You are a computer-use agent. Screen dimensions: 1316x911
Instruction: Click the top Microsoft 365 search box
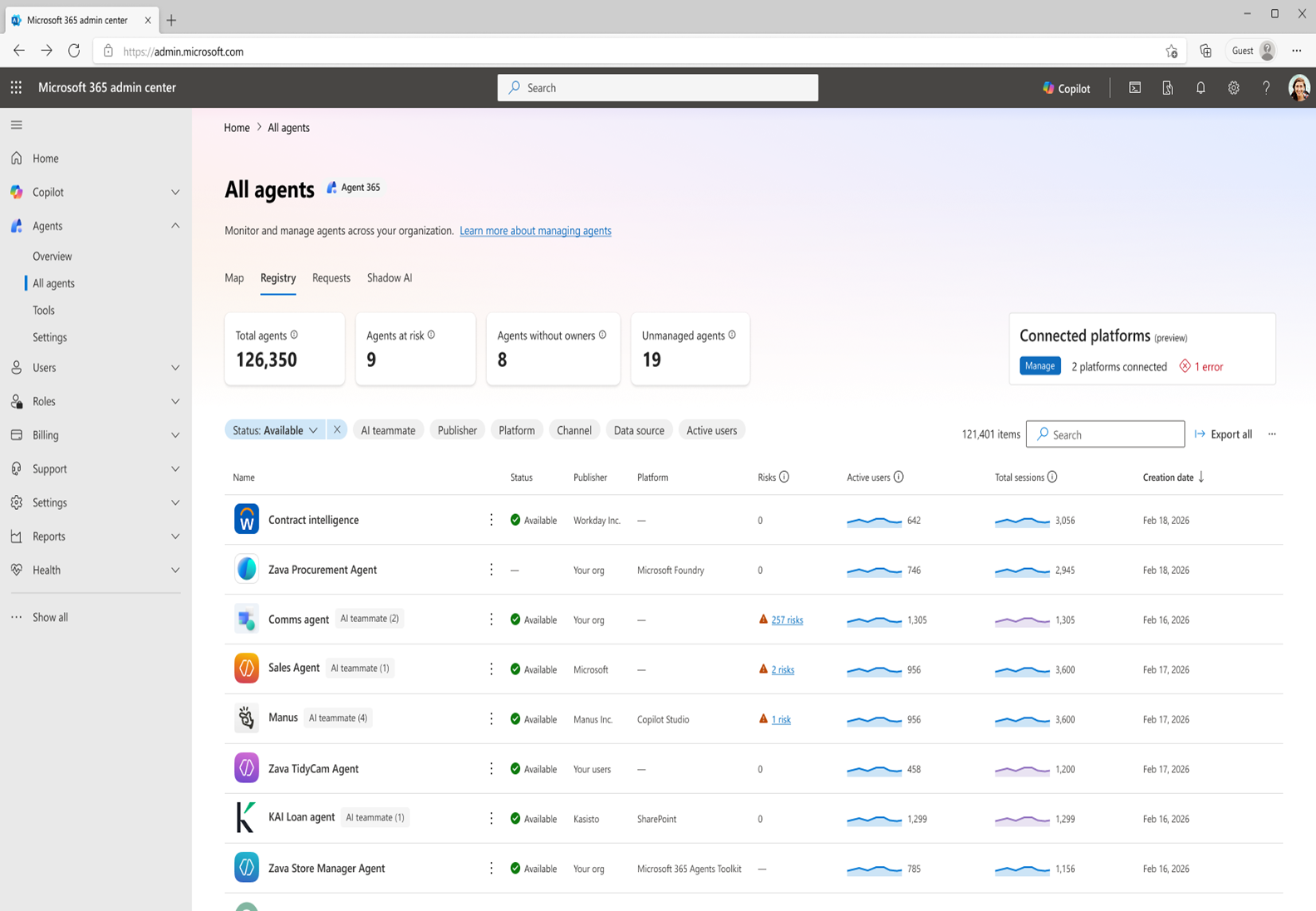658,88
